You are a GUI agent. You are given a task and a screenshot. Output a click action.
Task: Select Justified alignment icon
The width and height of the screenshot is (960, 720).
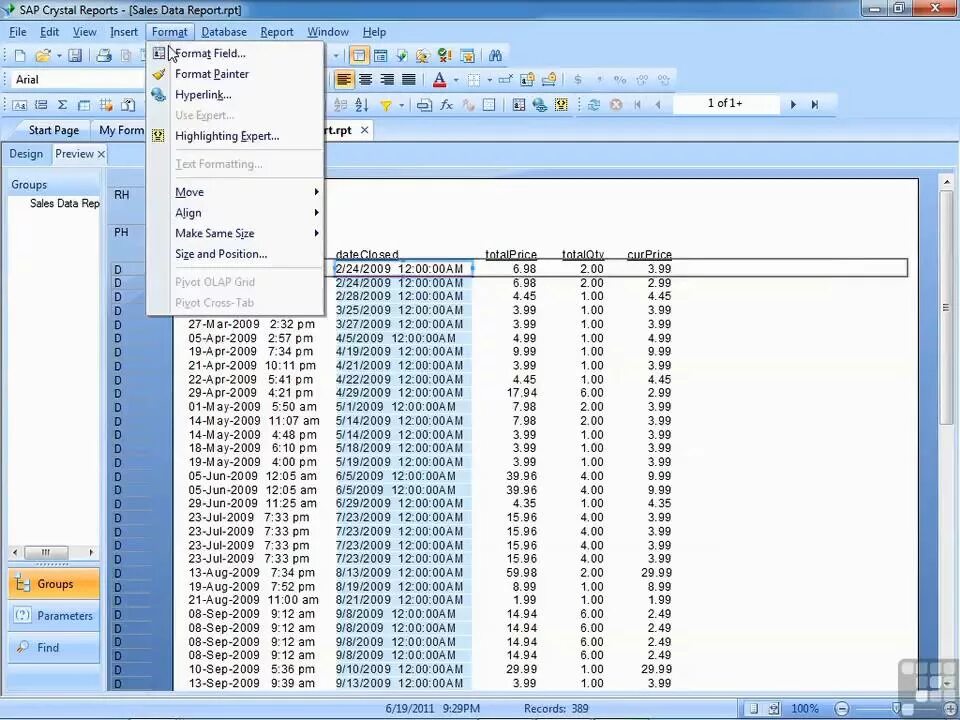(x=408, y=80)
